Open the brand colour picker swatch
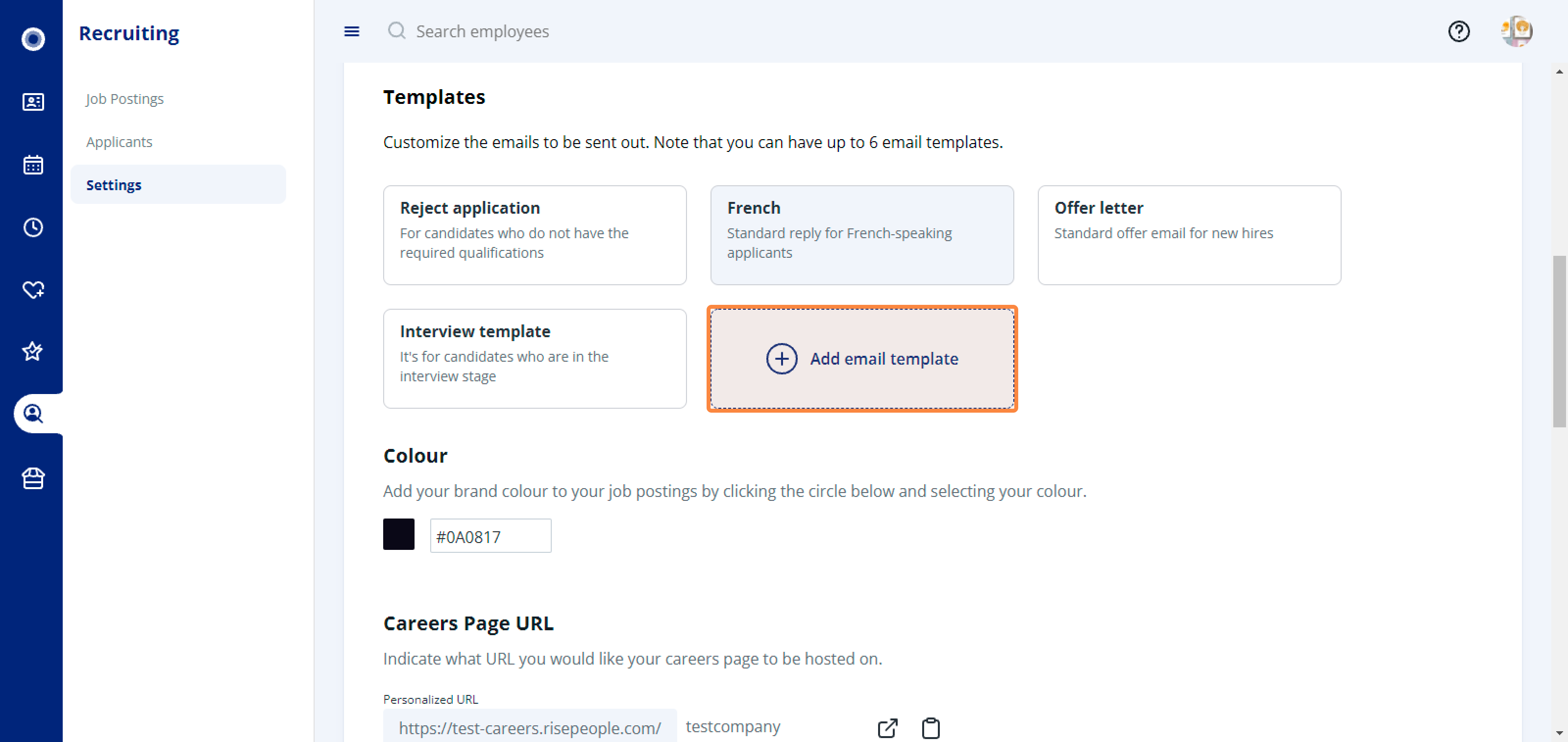 399,534
